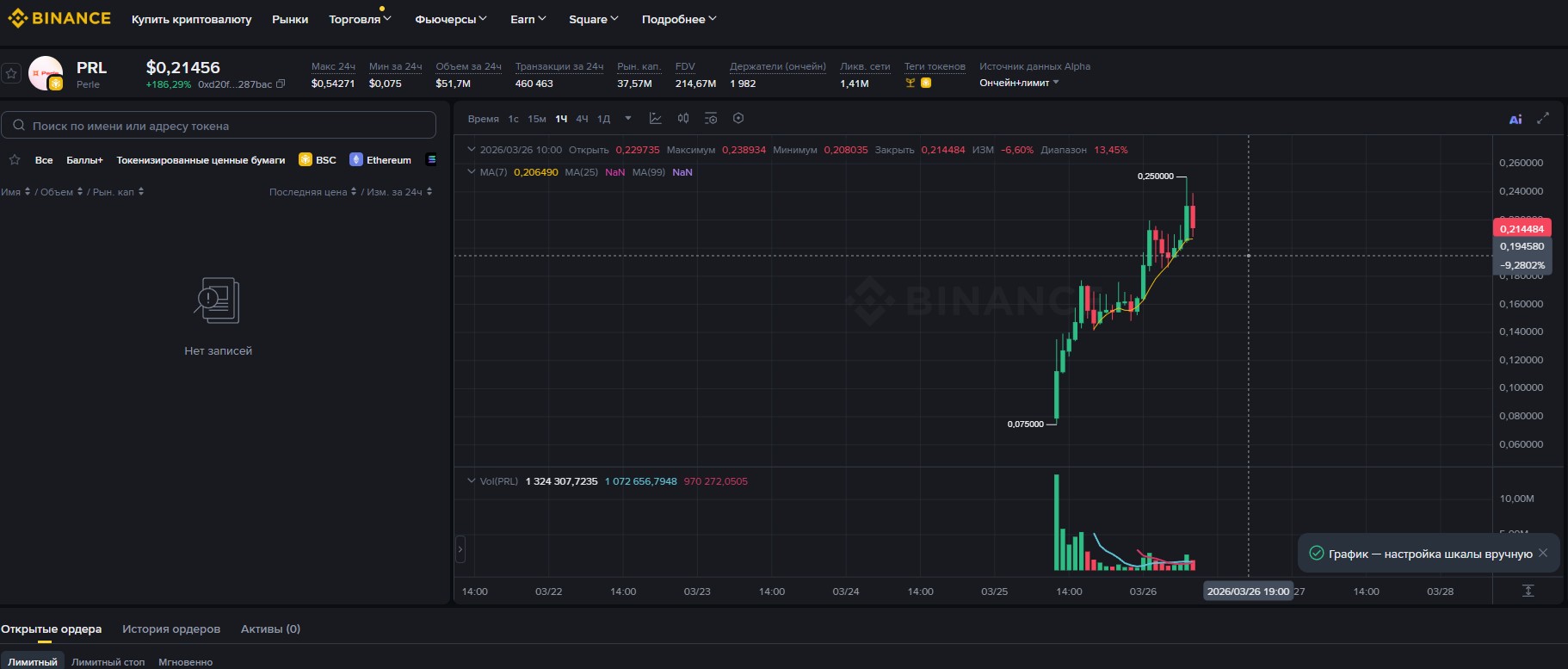Click the auto-fit scale icon below price axis

tap(1528, 591)
